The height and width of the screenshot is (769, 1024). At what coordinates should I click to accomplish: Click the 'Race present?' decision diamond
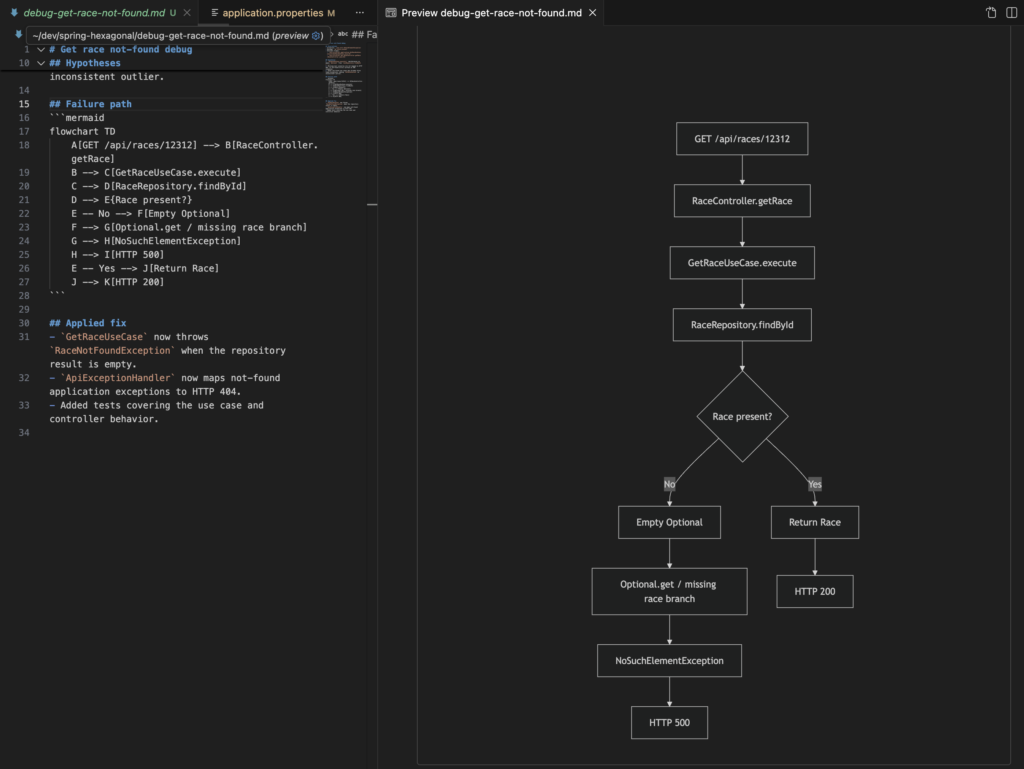click(742, 416)
